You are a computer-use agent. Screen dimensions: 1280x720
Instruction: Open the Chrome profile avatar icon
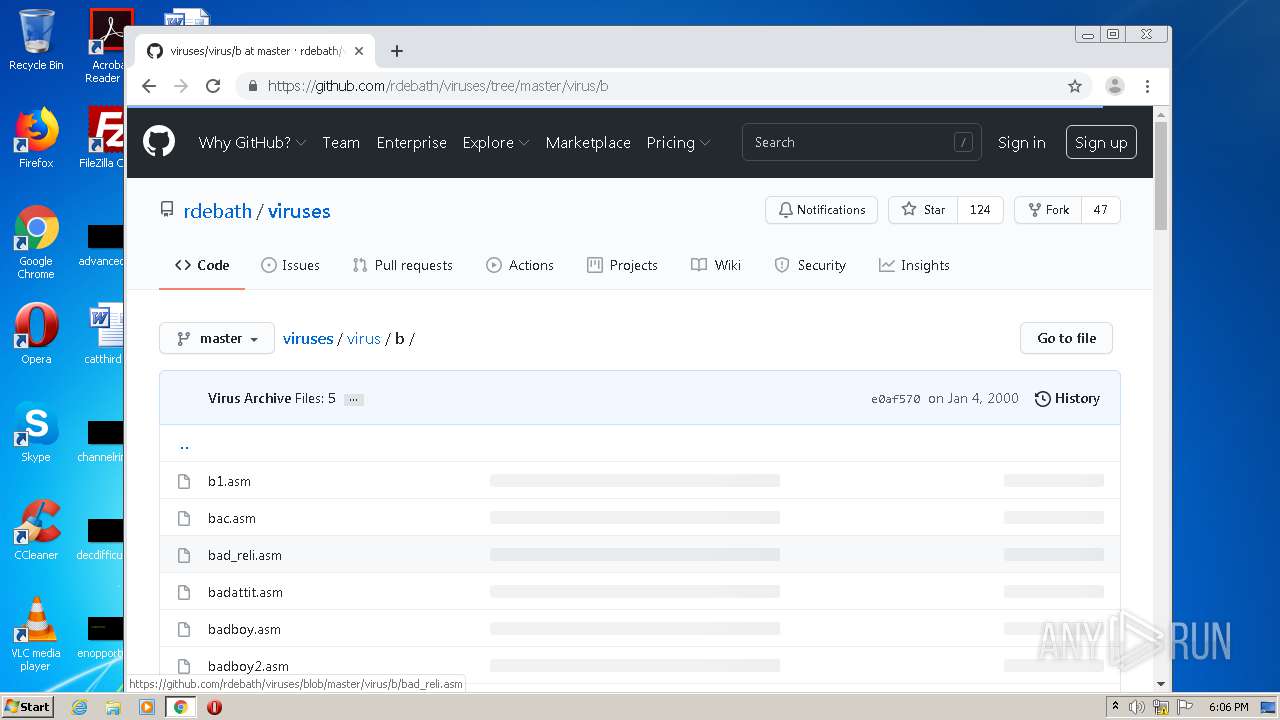coord(1115,86)
